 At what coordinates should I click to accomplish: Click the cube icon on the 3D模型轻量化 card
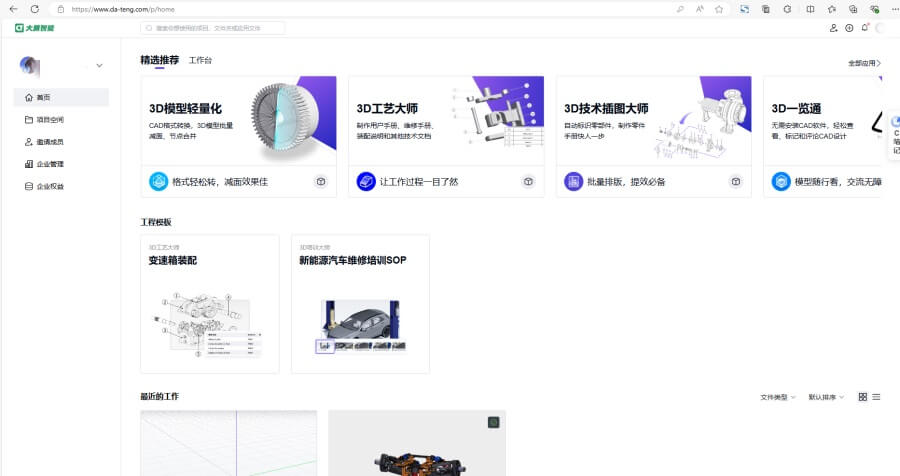point(321,181)
